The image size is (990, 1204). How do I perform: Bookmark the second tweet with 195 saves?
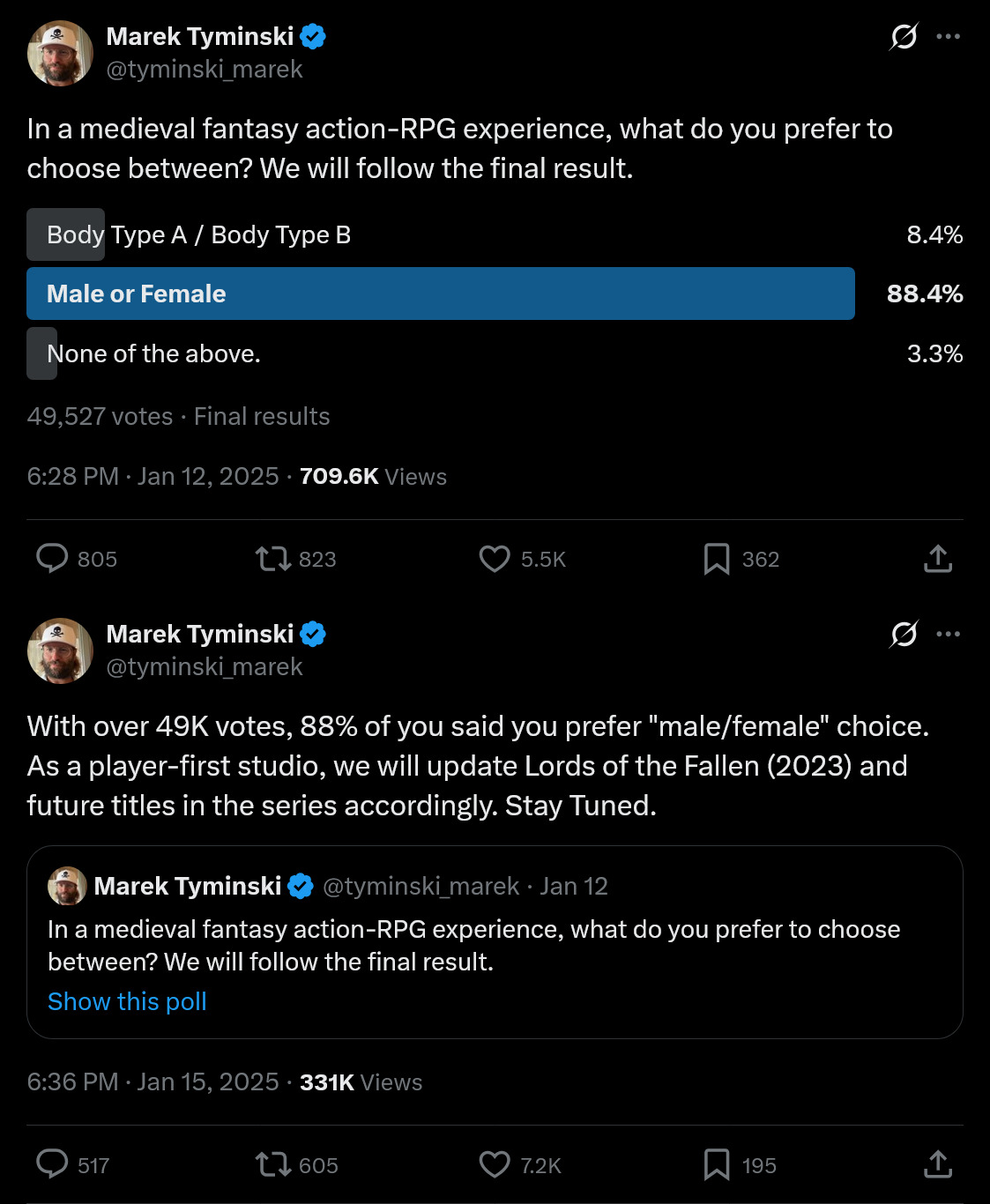pyautogui.click(x=717, y=1164)
